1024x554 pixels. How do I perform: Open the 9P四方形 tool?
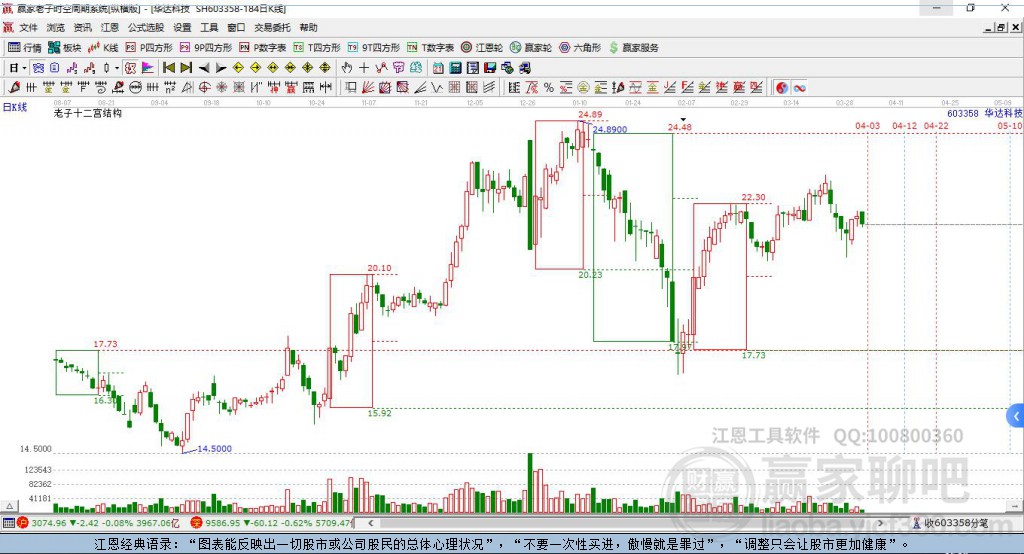[x=206, y=48]
